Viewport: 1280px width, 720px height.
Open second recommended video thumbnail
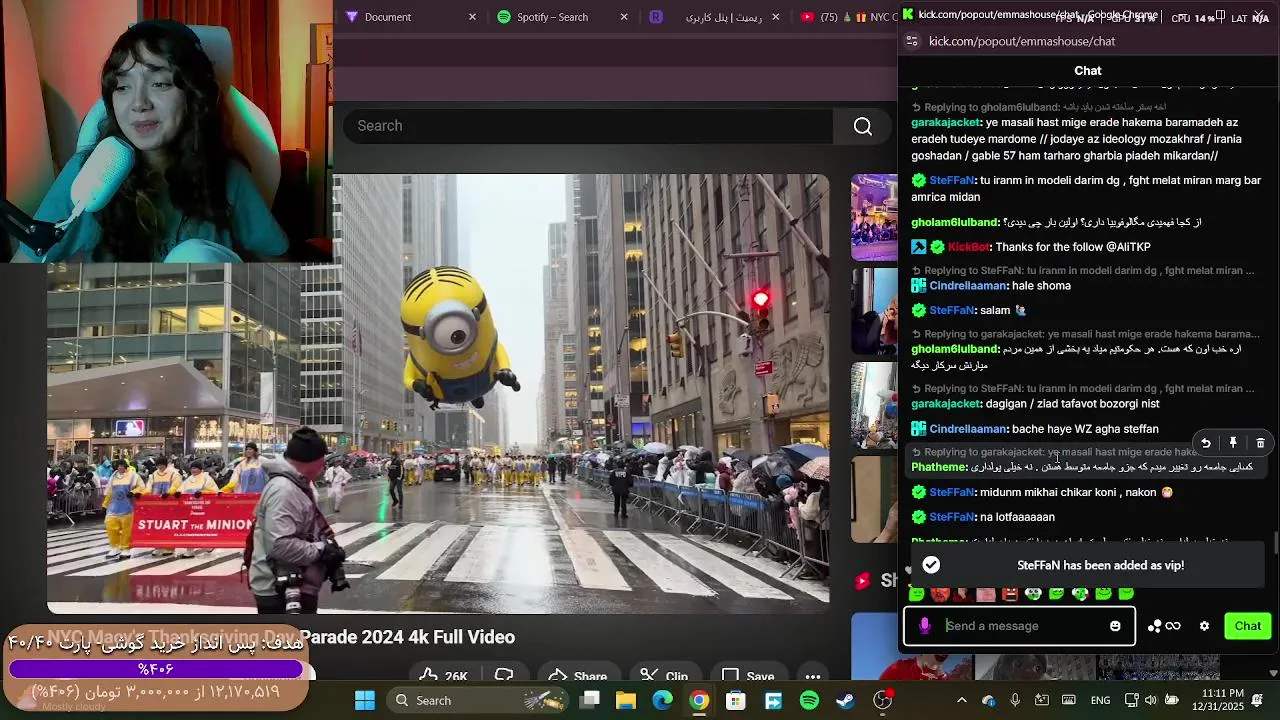[x=874, y=311]
